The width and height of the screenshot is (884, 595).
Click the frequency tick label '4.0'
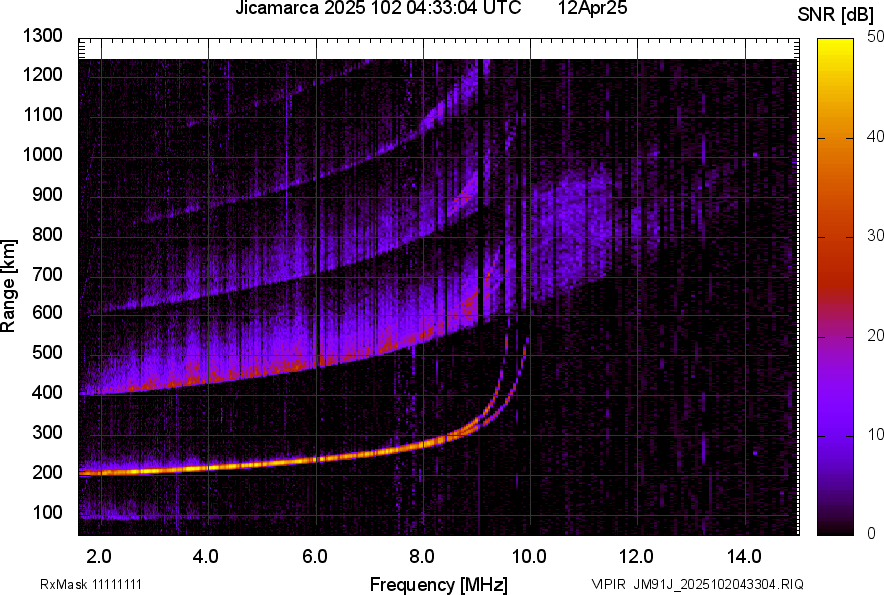tap(206, 557)
